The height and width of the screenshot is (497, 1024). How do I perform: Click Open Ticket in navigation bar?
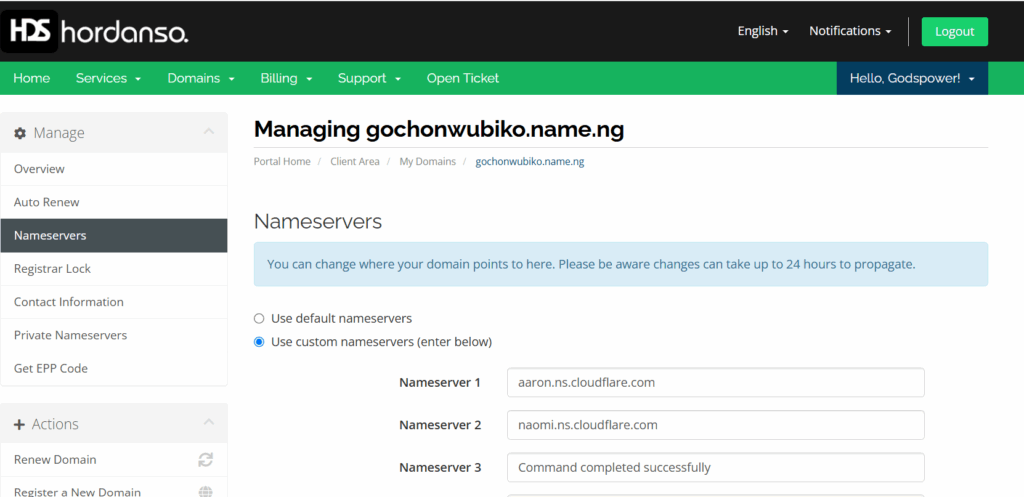462,78
